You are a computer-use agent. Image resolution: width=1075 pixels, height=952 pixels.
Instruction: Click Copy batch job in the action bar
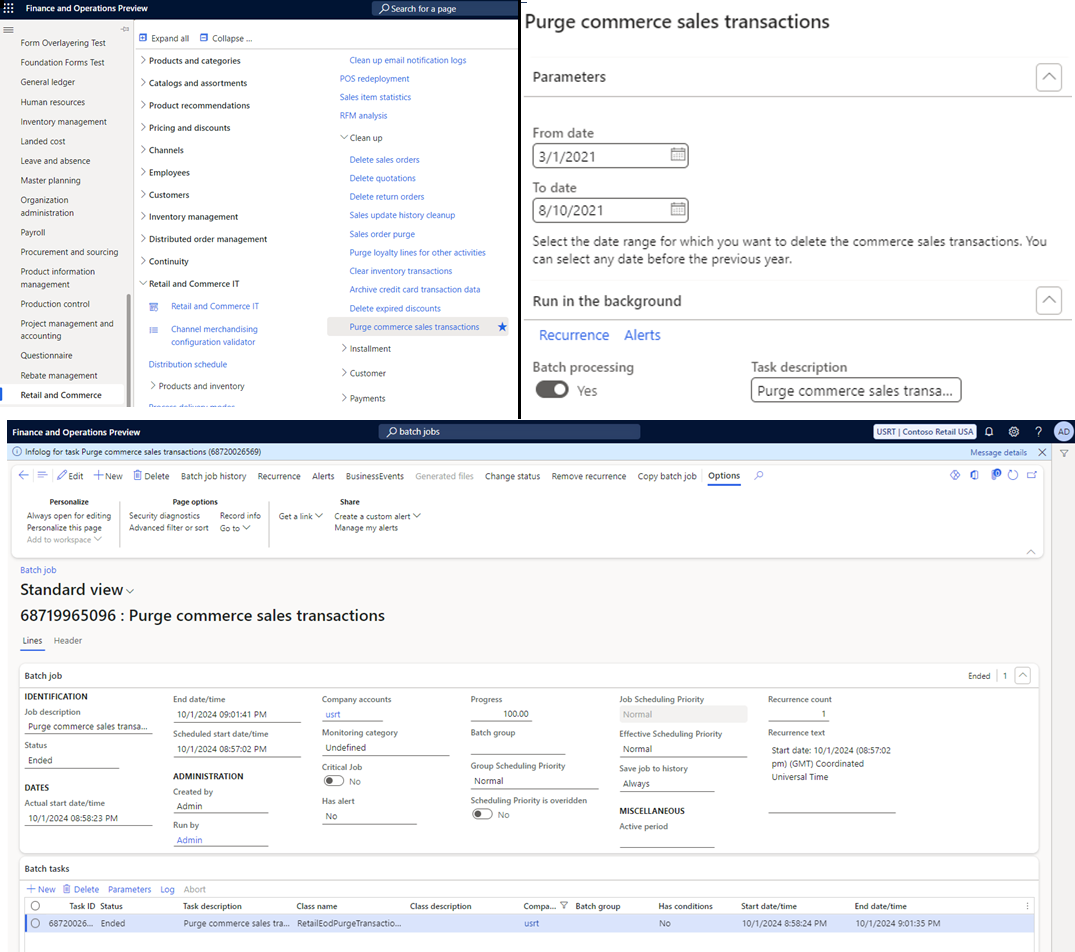(x=668, y=476)
